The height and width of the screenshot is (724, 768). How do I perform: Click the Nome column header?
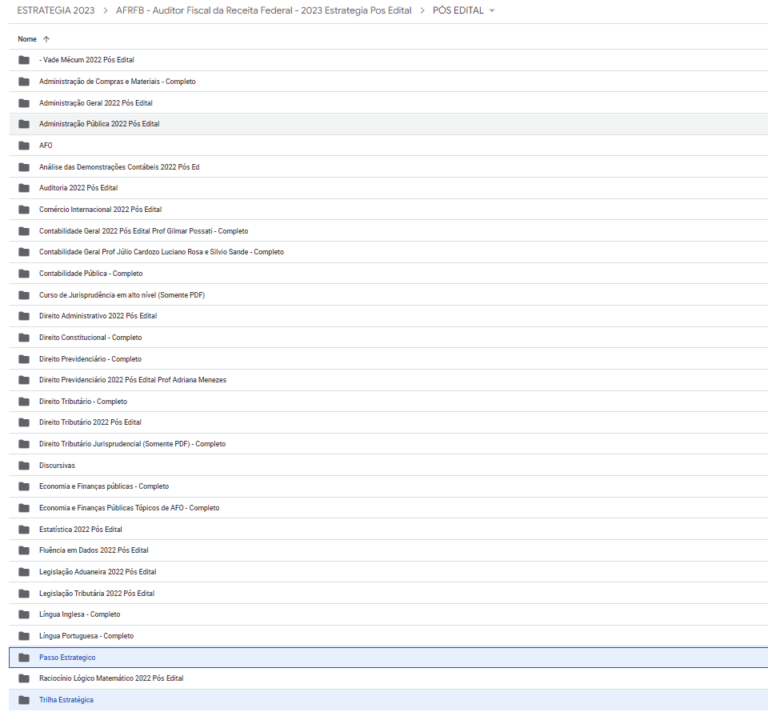point(27,39)
